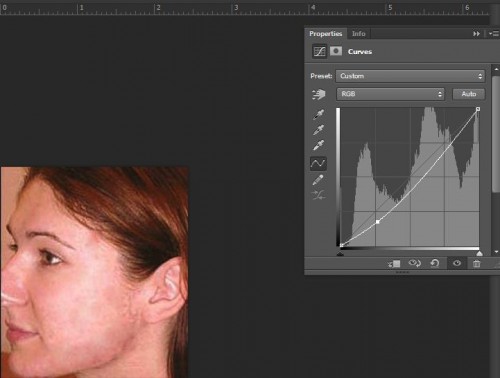Click the portrait photo on the canvas
500x378 pixels.
point(95,273)
